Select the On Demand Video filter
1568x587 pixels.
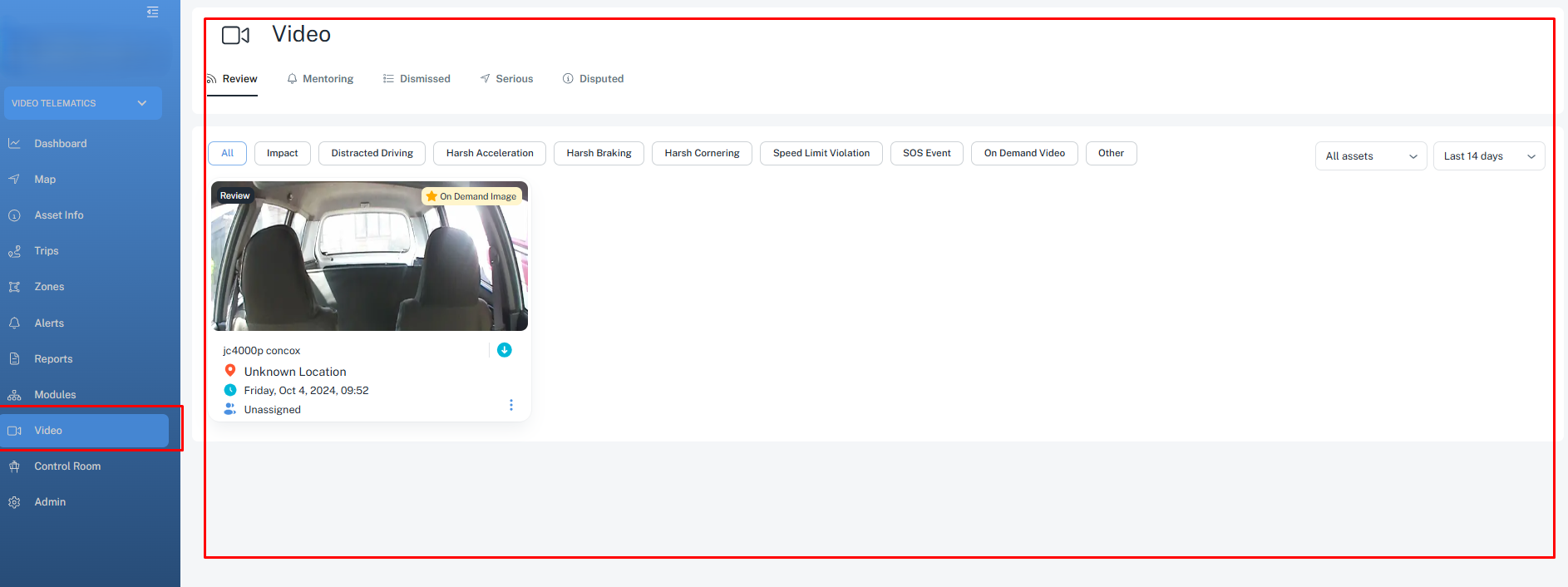click(x=1023, y=154)
